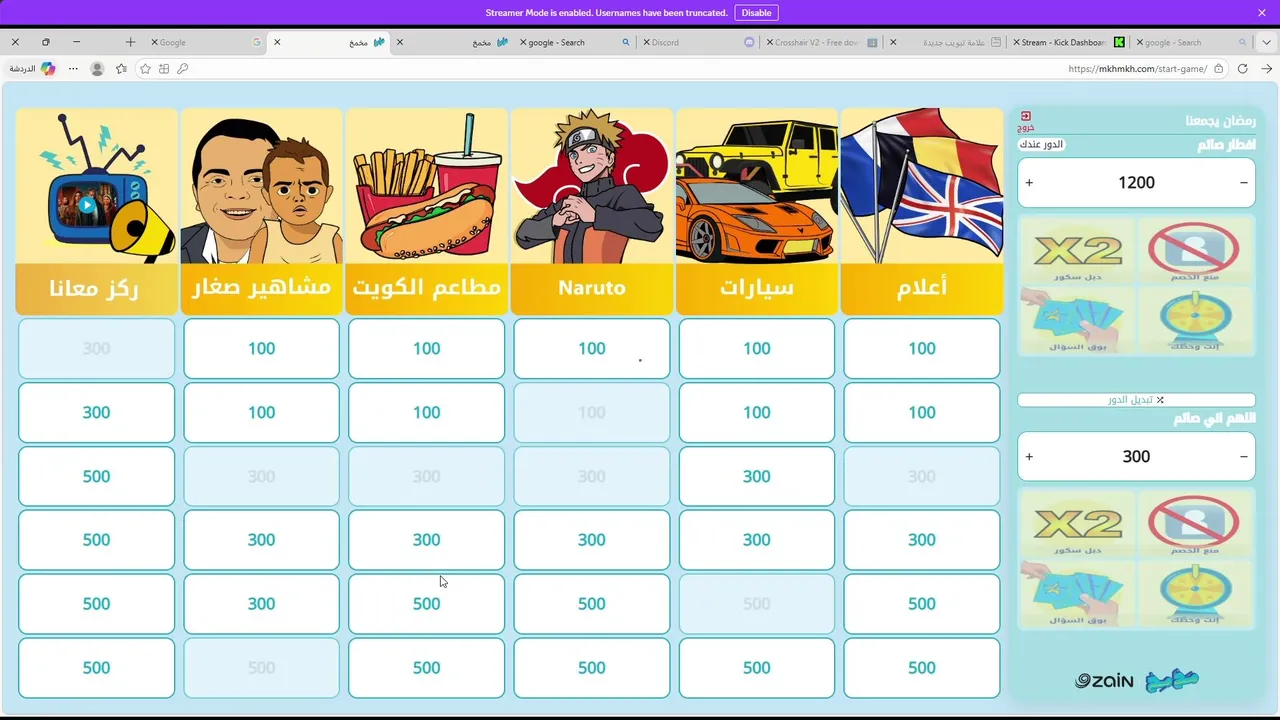Click the أعلام flags category image
1280x720 pixels.
click(921, 186)
